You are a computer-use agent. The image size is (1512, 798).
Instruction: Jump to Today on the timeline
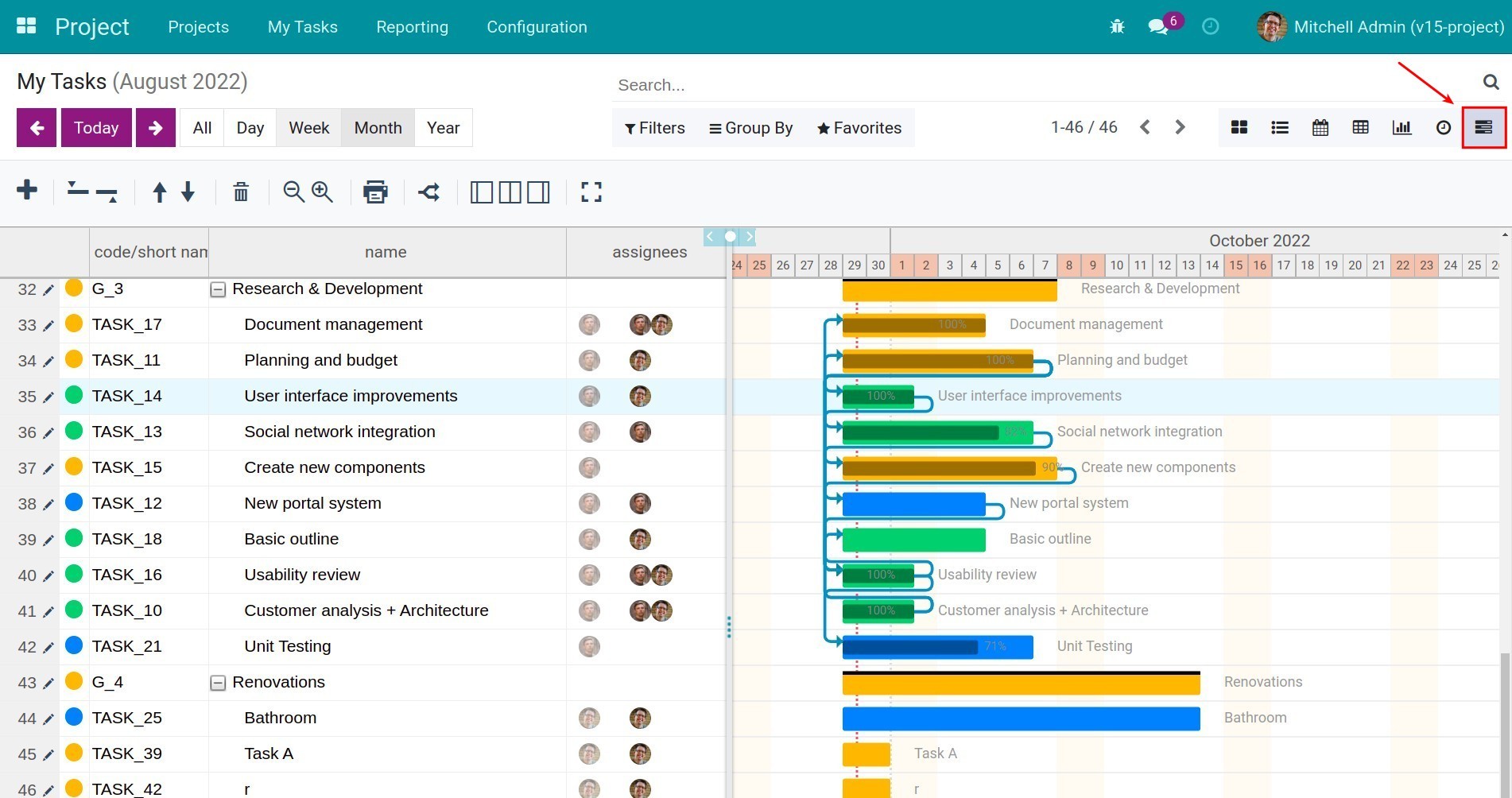(x=95, y=127)
